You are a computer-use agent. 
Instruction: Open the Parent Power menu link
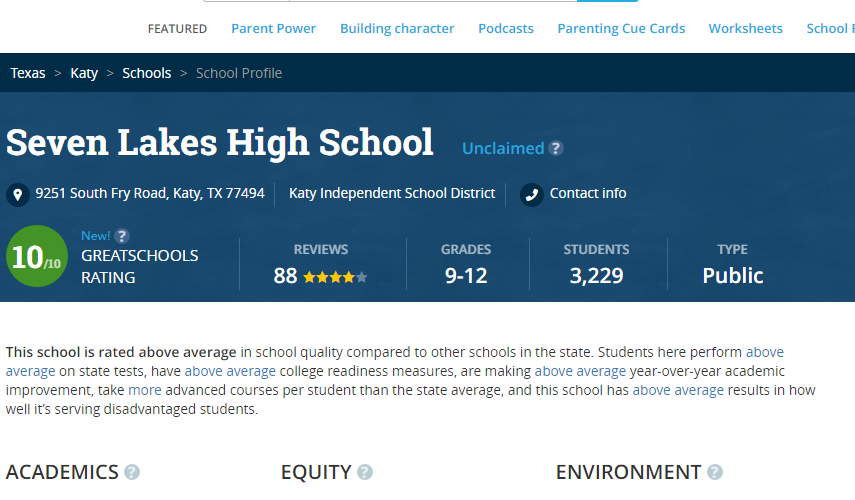(x=273, y=29)
